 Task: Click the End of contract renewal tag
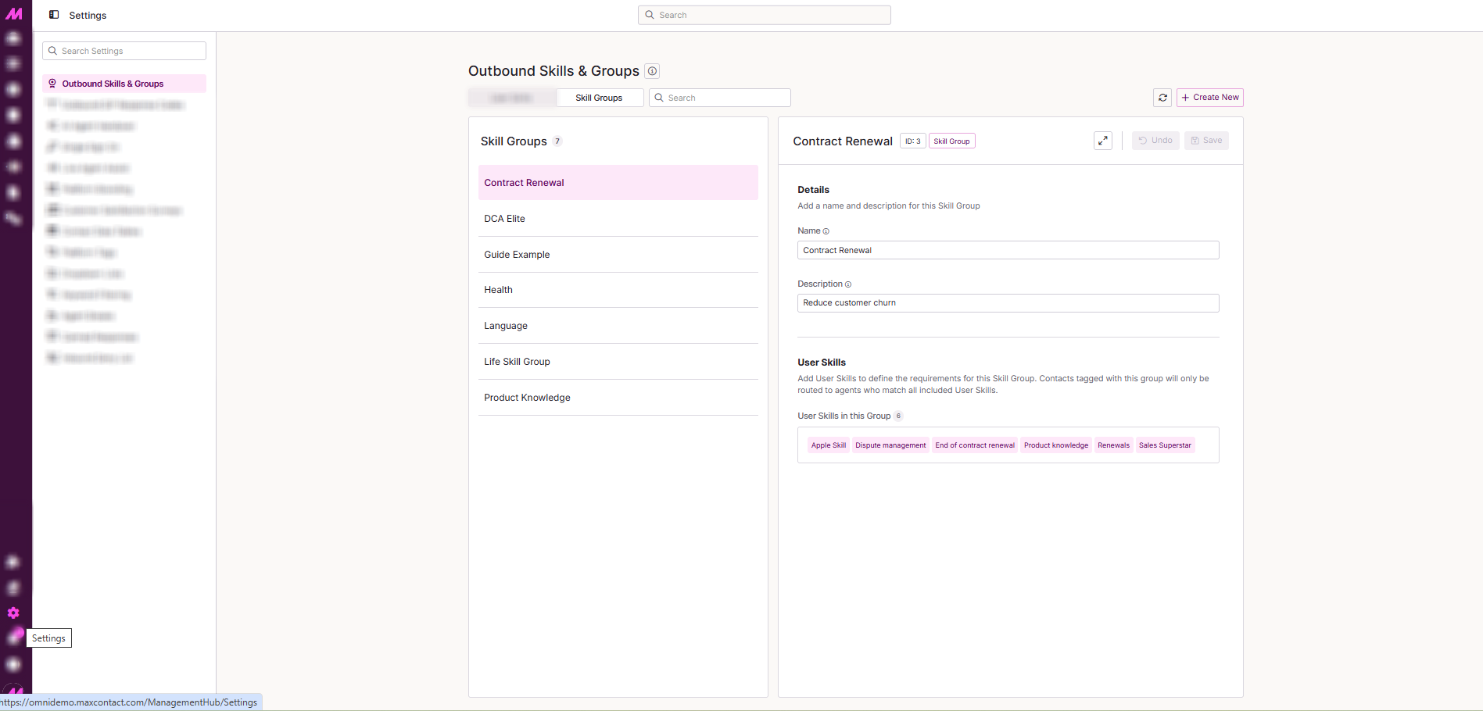coord(975,445)
